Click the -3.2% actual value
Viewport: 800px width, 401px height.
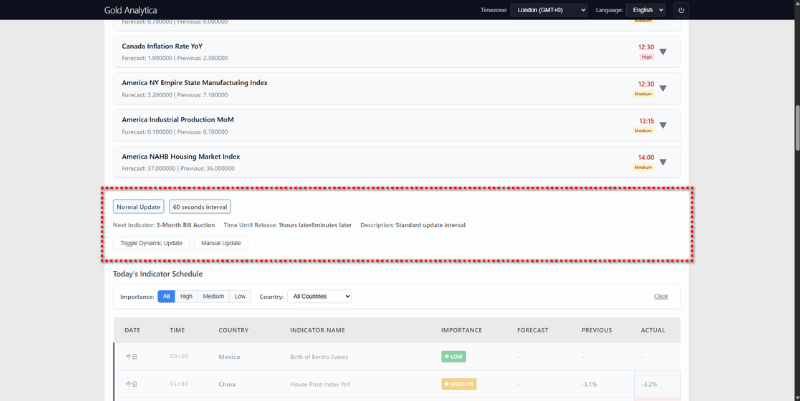[649, 384]
